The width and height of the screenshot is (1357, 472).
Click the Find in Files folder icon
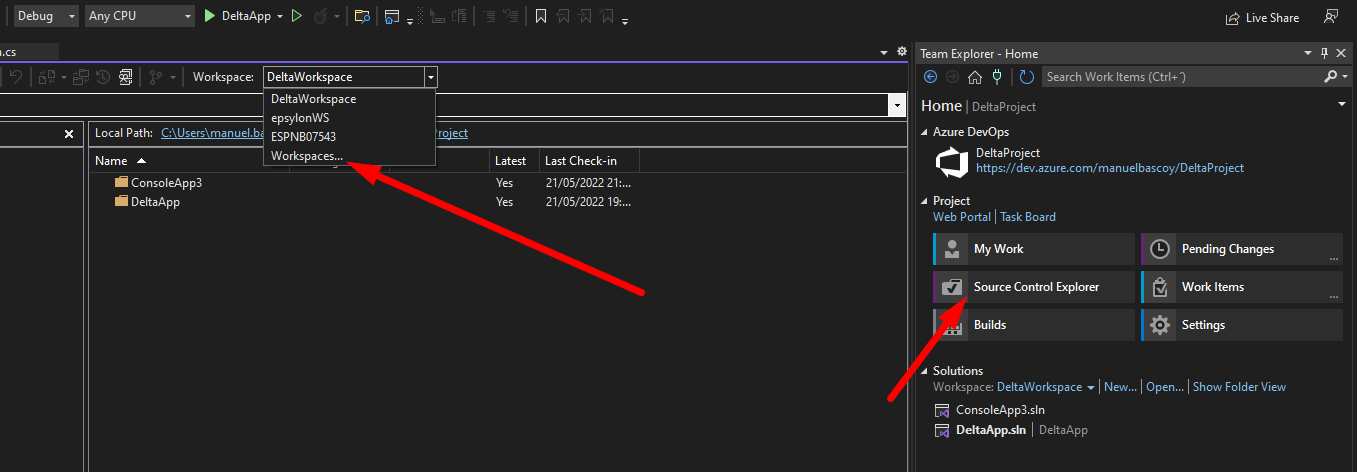point(362,17)
